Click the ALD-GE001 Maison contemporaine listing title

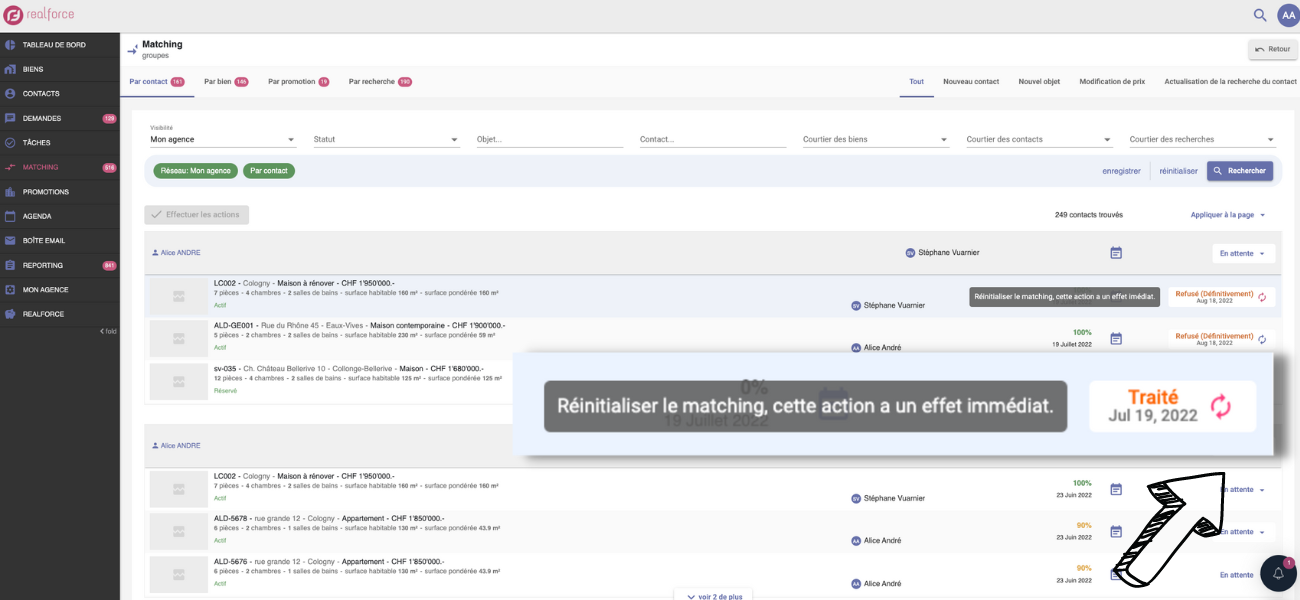click(360, 326)
